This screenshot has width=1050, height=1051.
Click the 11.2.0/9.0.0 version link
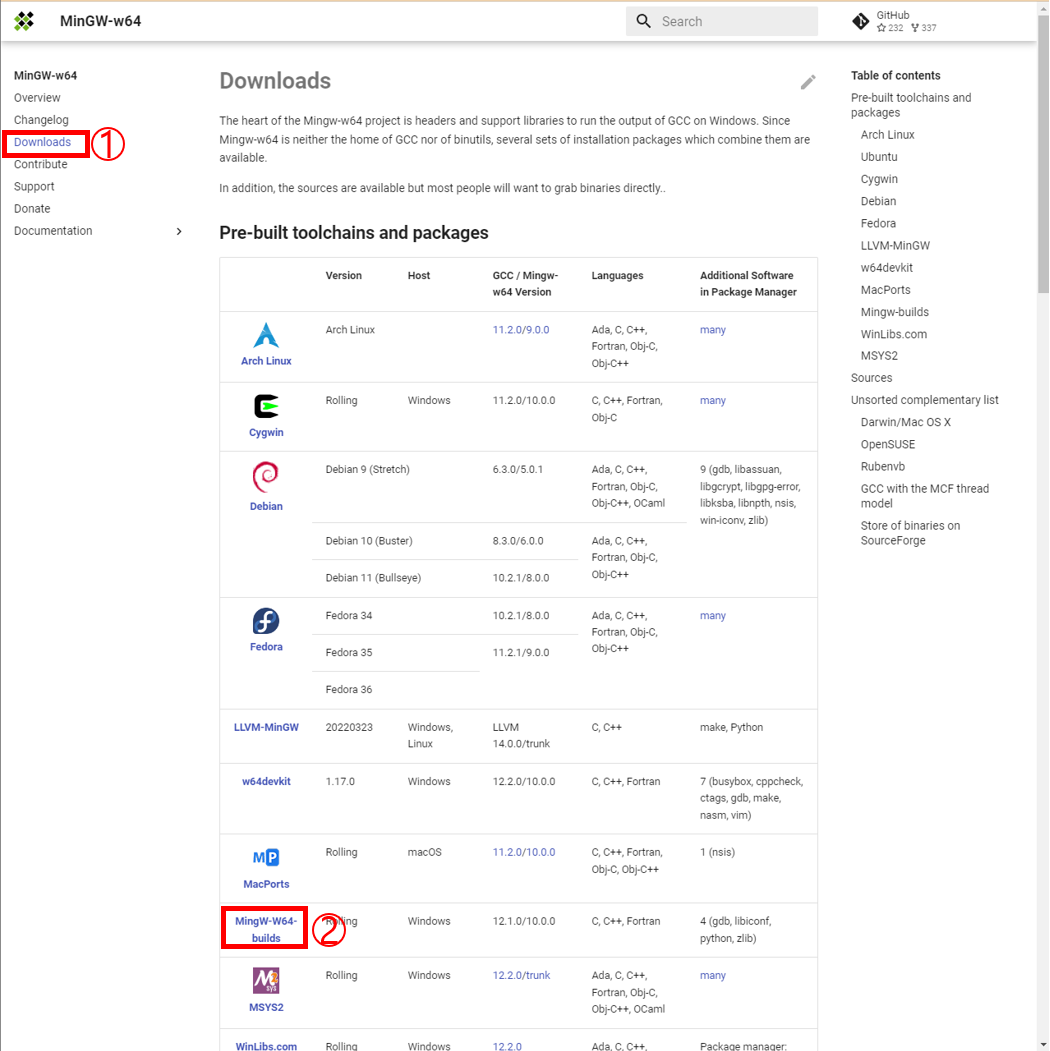pyautogui.click(x=521, y=330)
